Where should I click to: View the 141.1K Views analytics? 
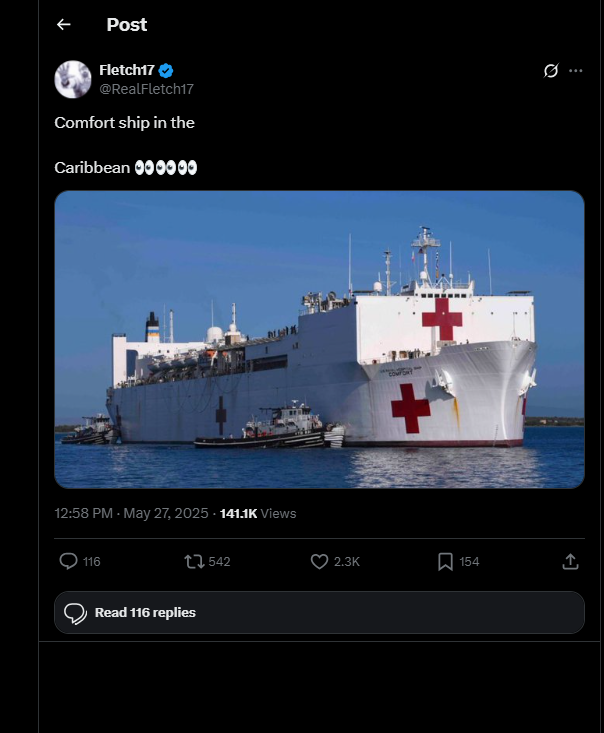pos(258,513)
